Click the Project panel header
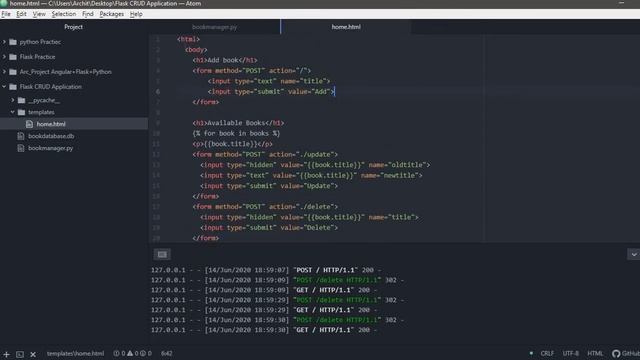This screenshot has width=640, height=360. (x=73, y=27)
